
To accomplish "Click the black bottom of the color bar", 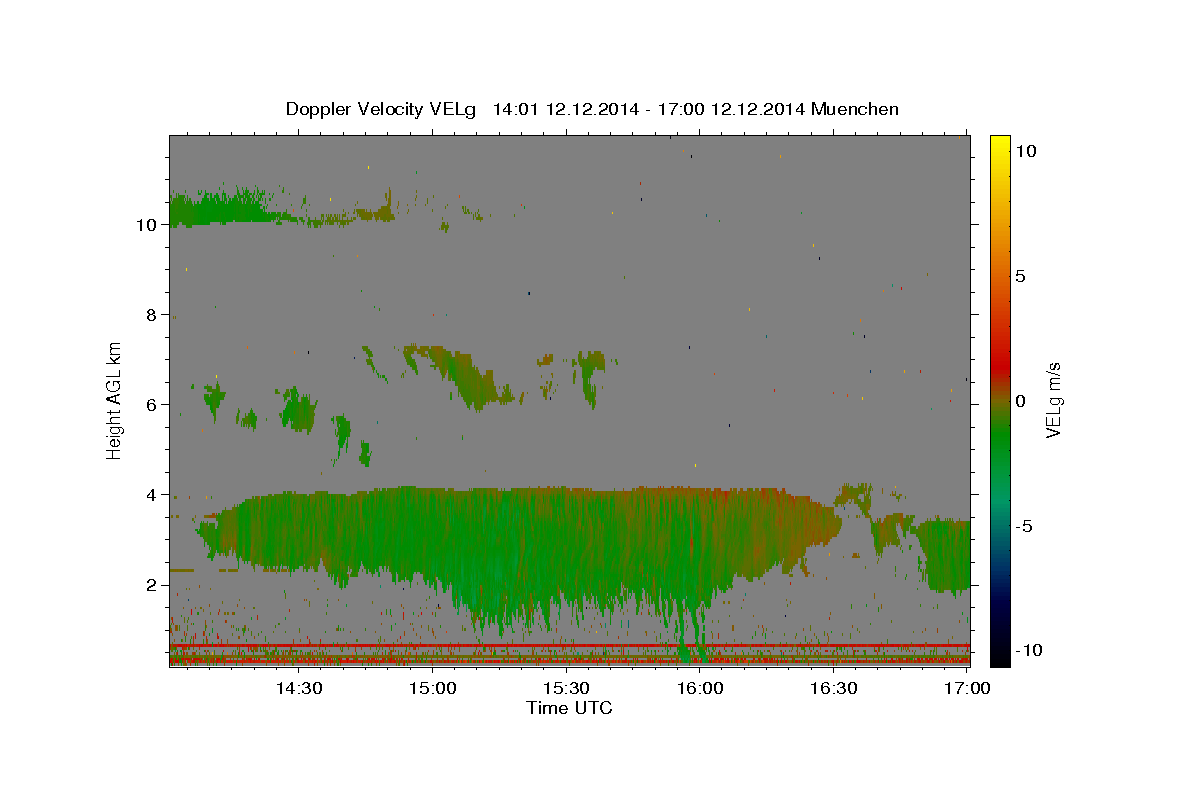I will click(999, 660).
